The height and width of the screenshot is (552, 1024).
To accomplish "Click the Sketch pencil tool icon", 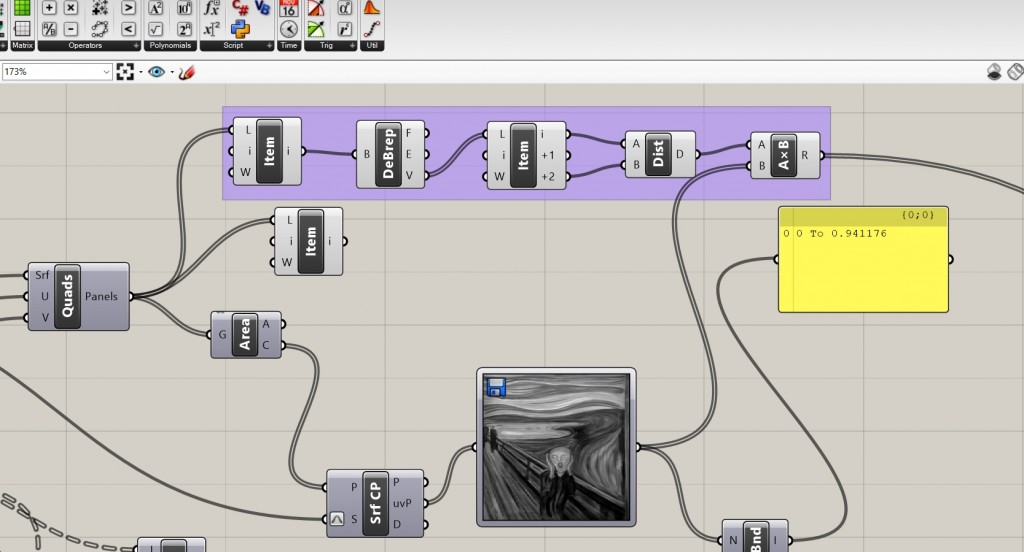I will pos(187,72).
